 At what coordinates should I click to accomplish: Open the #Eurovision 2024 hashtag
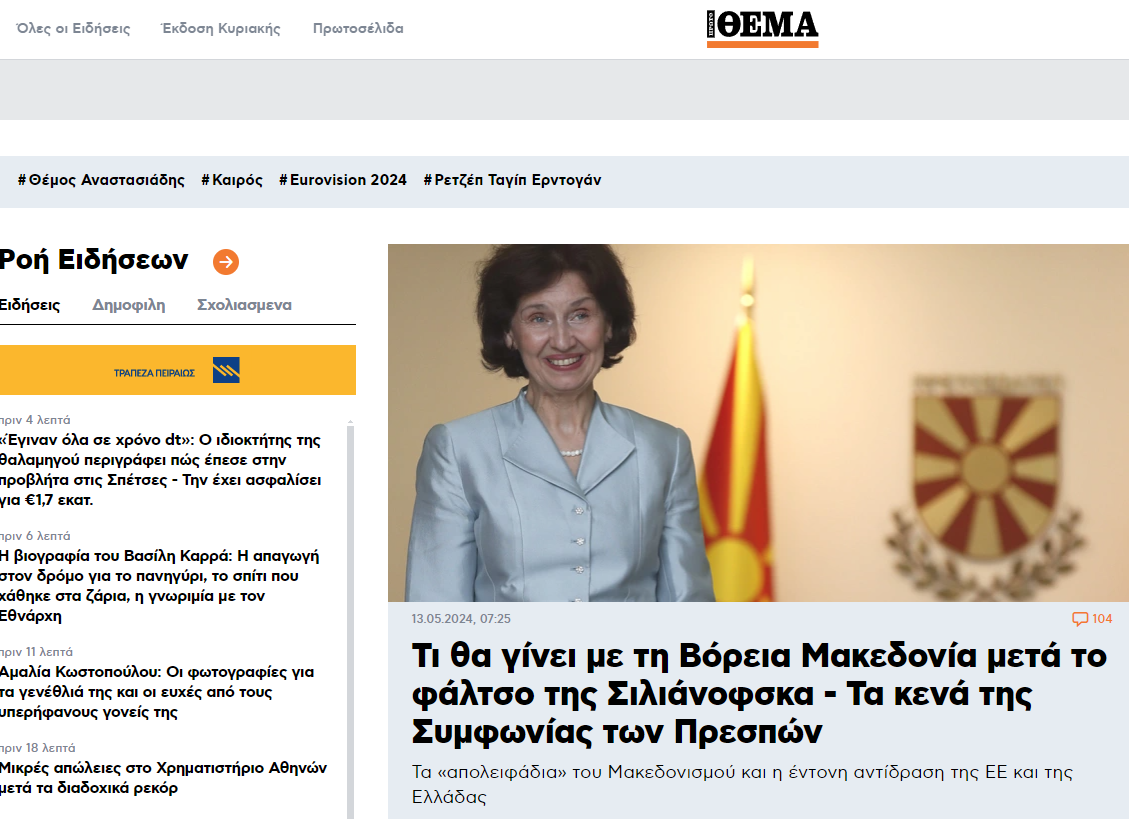(343, 180)
